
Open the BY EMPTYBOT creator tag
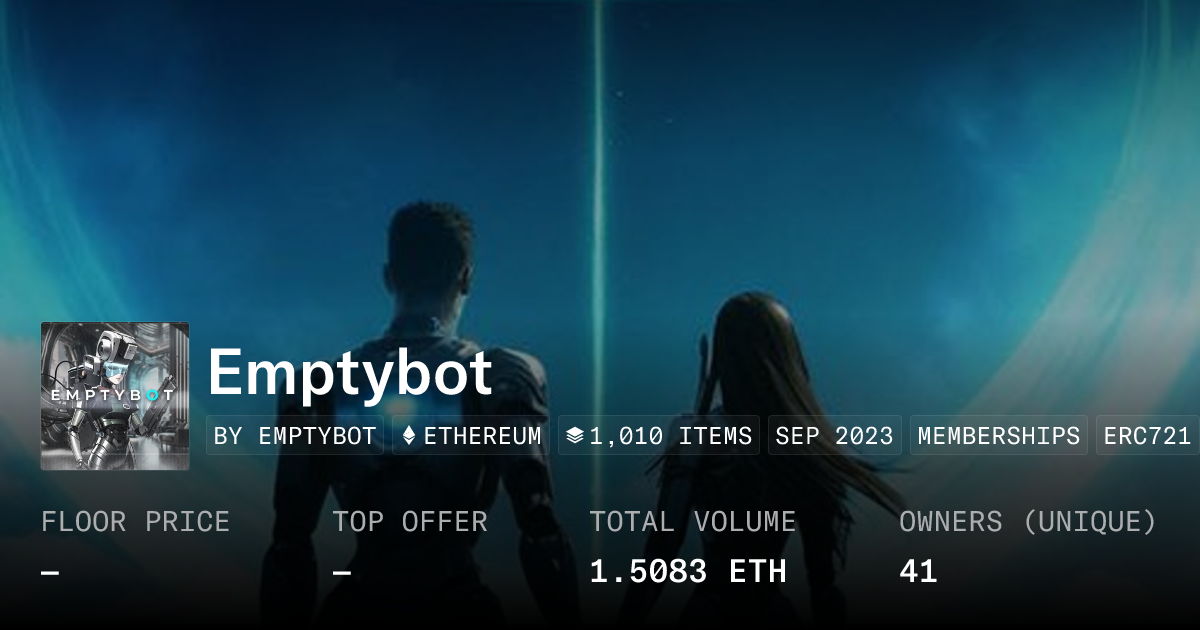click(x=295, y=436)
